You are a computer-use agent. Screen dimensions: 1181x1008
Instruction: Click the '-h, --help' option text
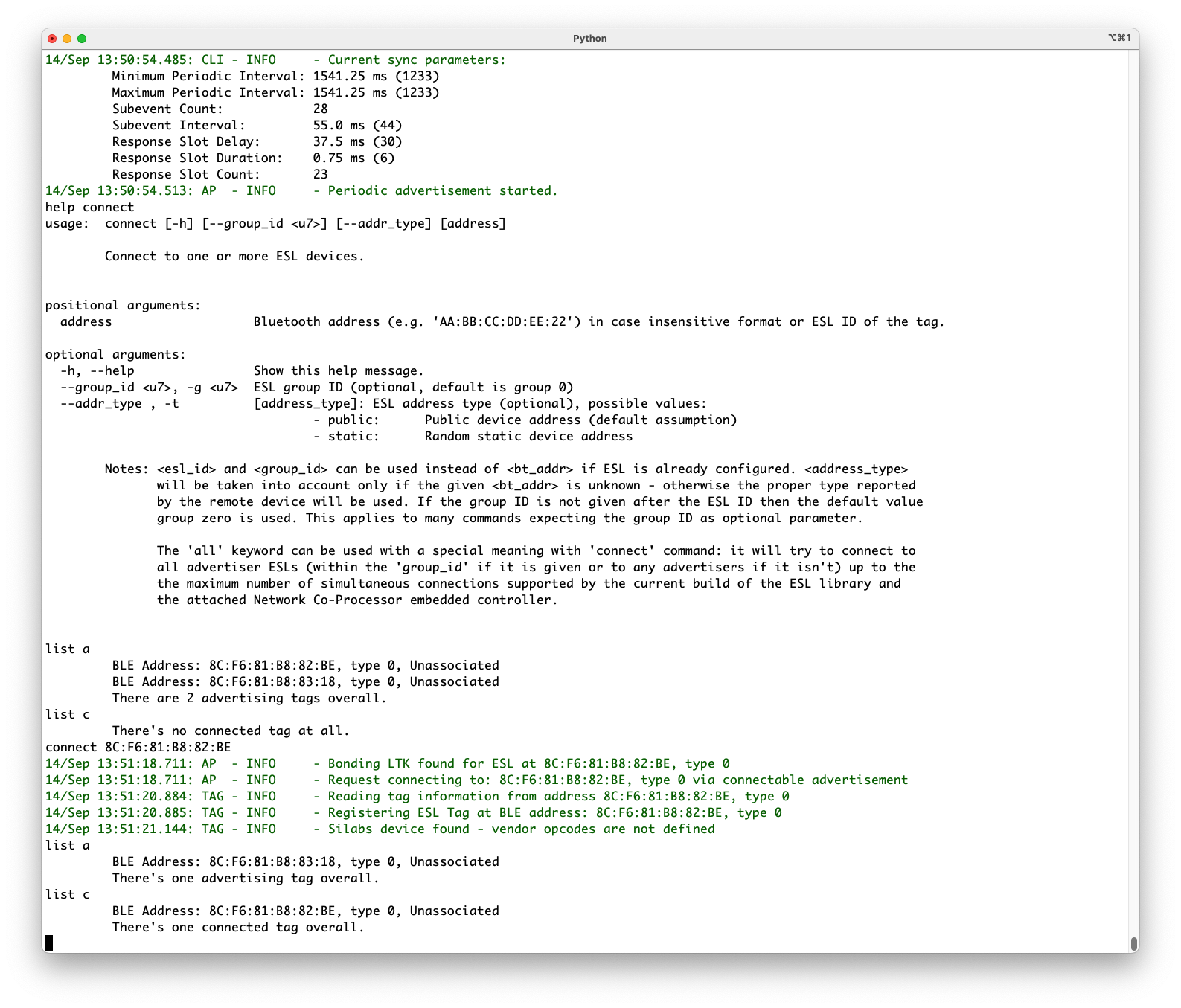click(97, 370)
